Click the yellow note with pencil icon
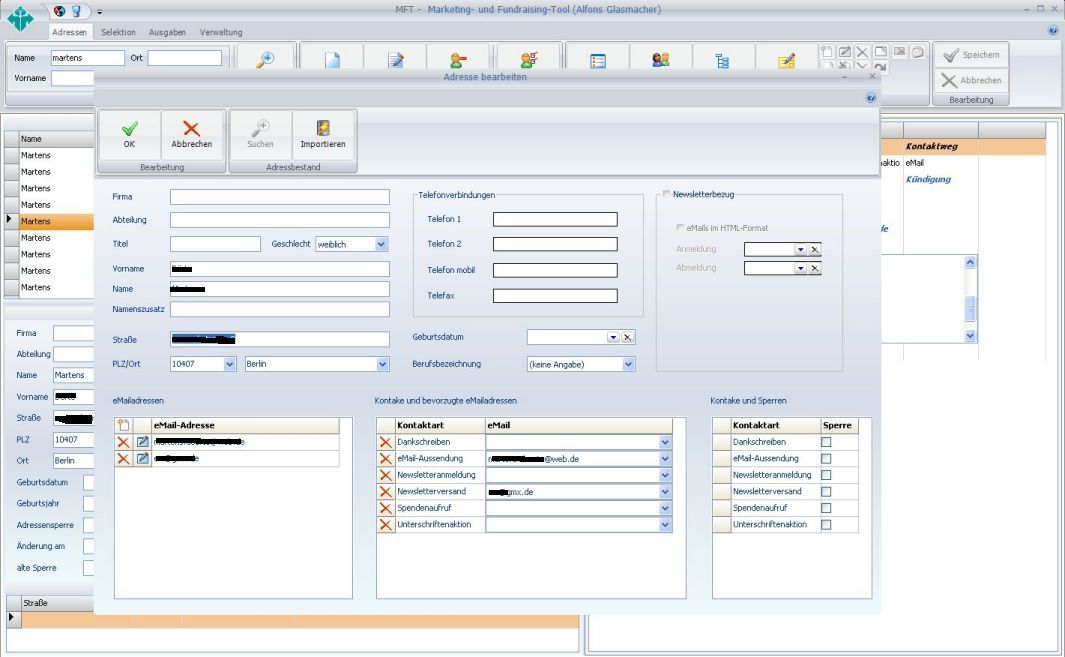The image size is (1065, 657). coord(787,61)
